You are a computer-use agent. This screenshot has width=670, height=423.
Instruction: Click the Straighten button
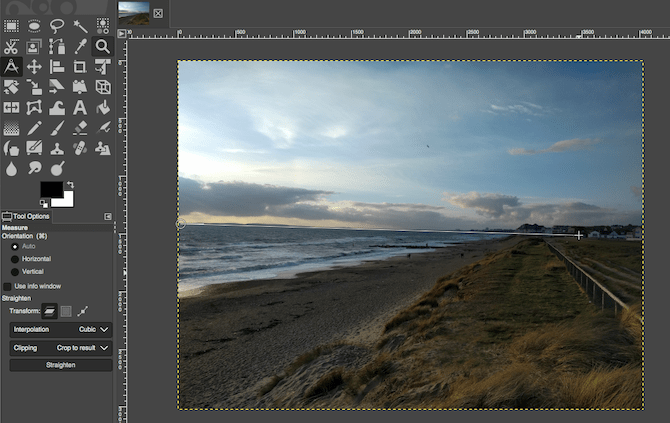click(x=61, y=365)
